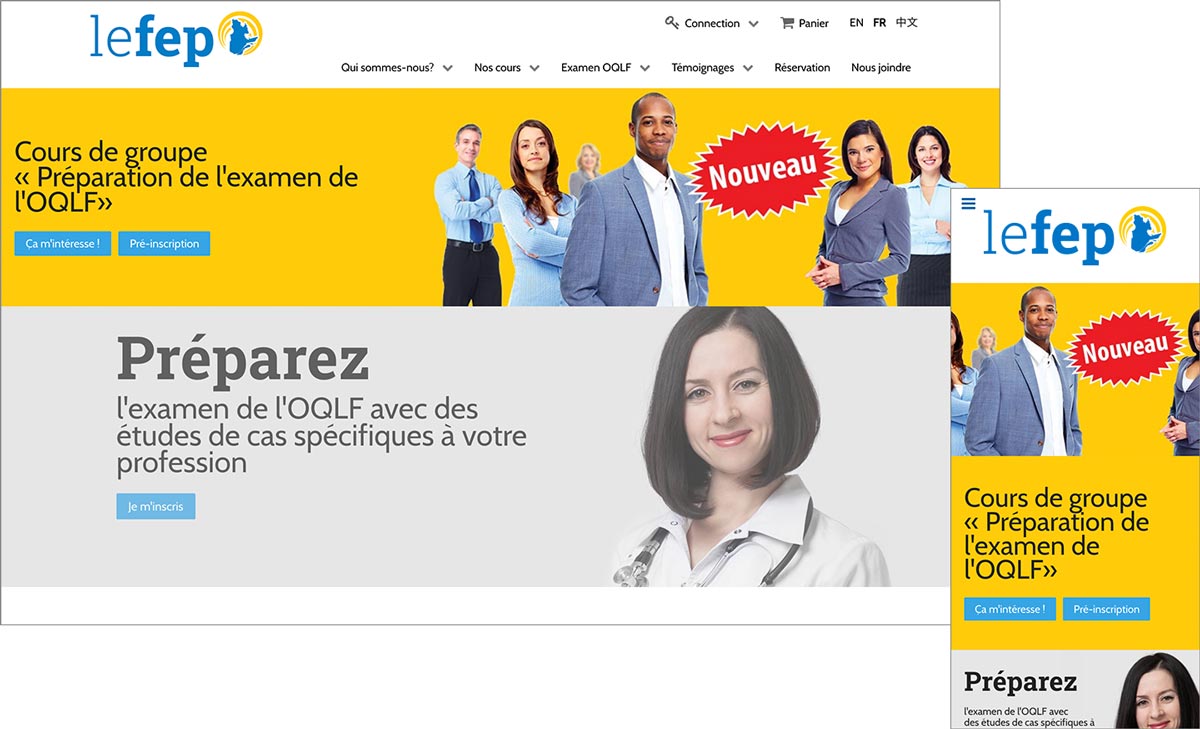This screenshot has width=1200, height=729.
Task: Expand the Qui sommes-nous? menu
Action: pyautogui.click(x=397, y=68)
